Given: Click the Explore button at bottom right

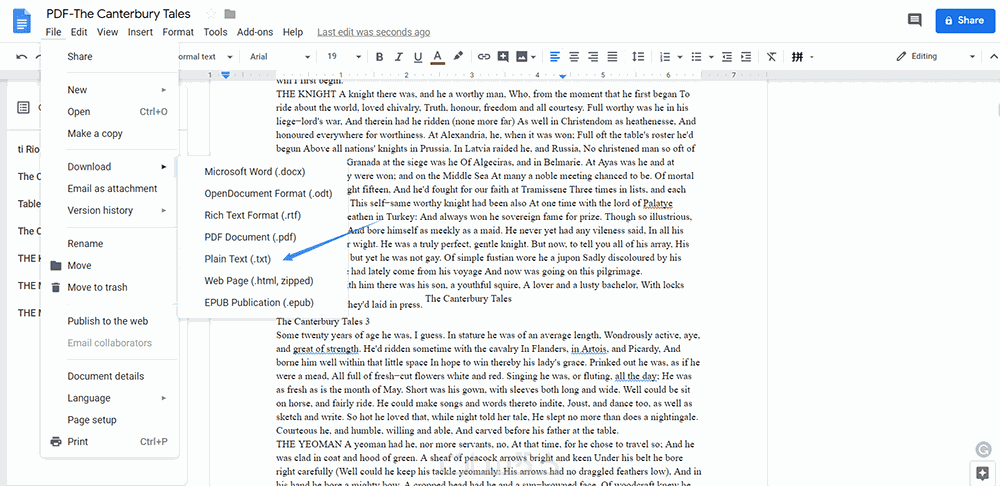Looking at the screenshot, I should click(x=983, y=473).
